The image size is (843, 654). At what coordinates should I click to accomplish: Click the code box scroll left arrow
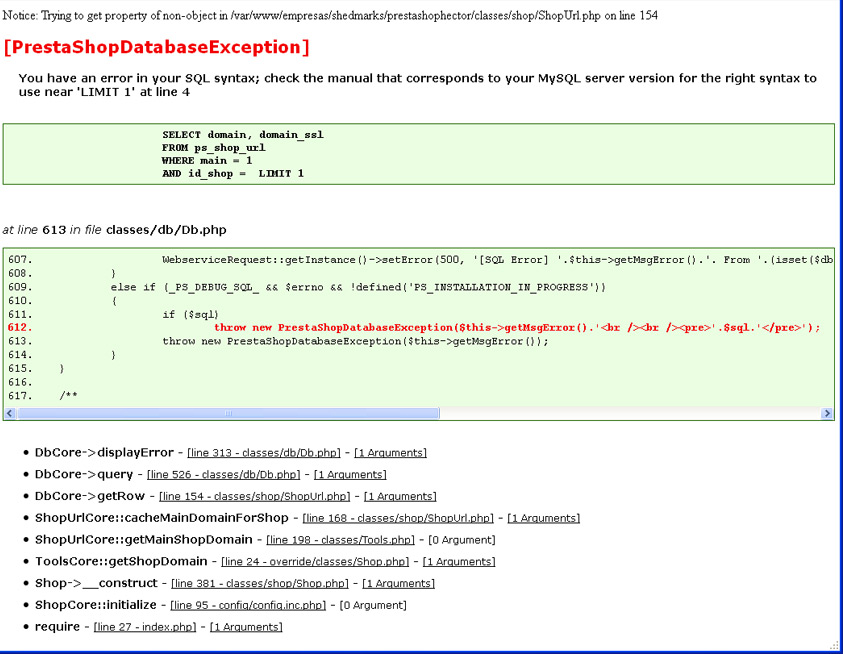[x=9, y=413]
